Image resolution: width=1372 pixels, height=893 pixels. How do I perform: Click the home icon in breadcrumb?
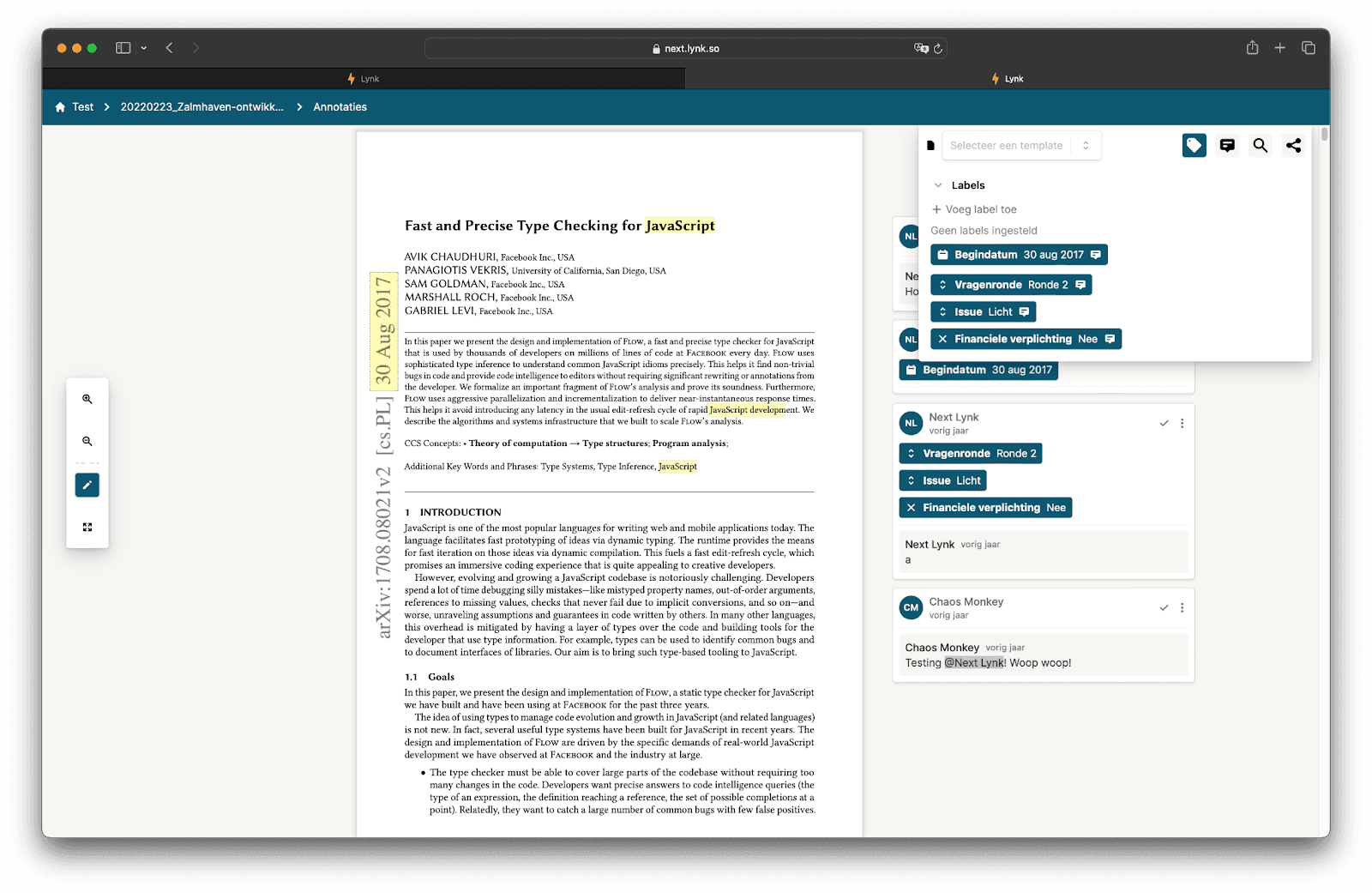60,107
